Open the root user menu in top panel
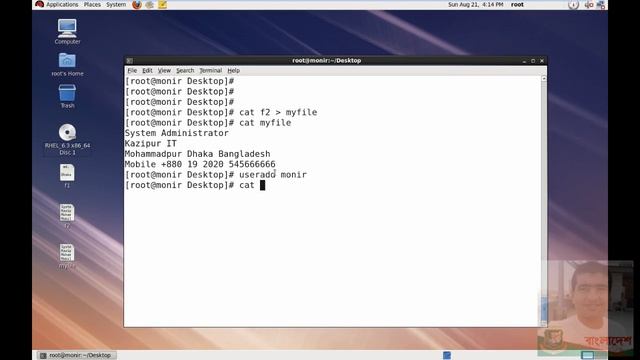640x360 pixels. point(517,4)
